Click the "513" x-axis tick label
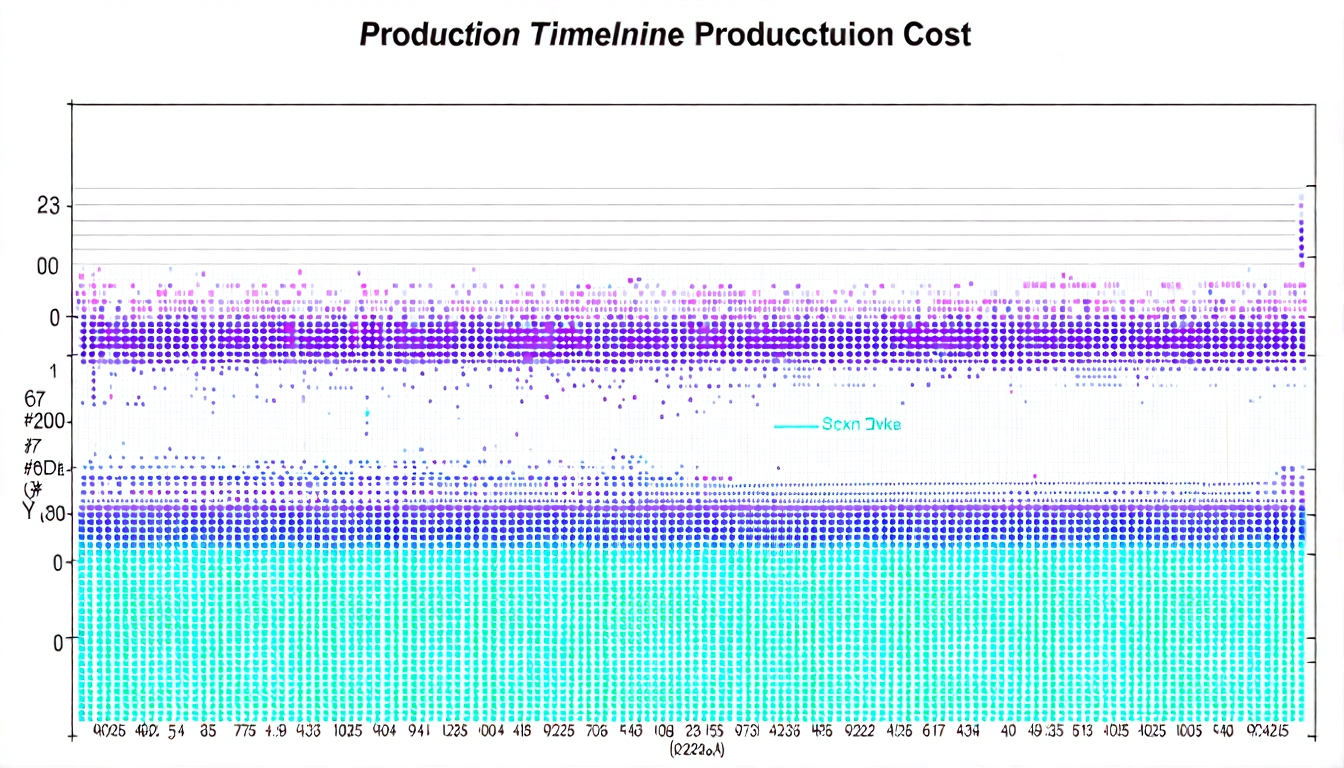 (x=1082, y=731)
